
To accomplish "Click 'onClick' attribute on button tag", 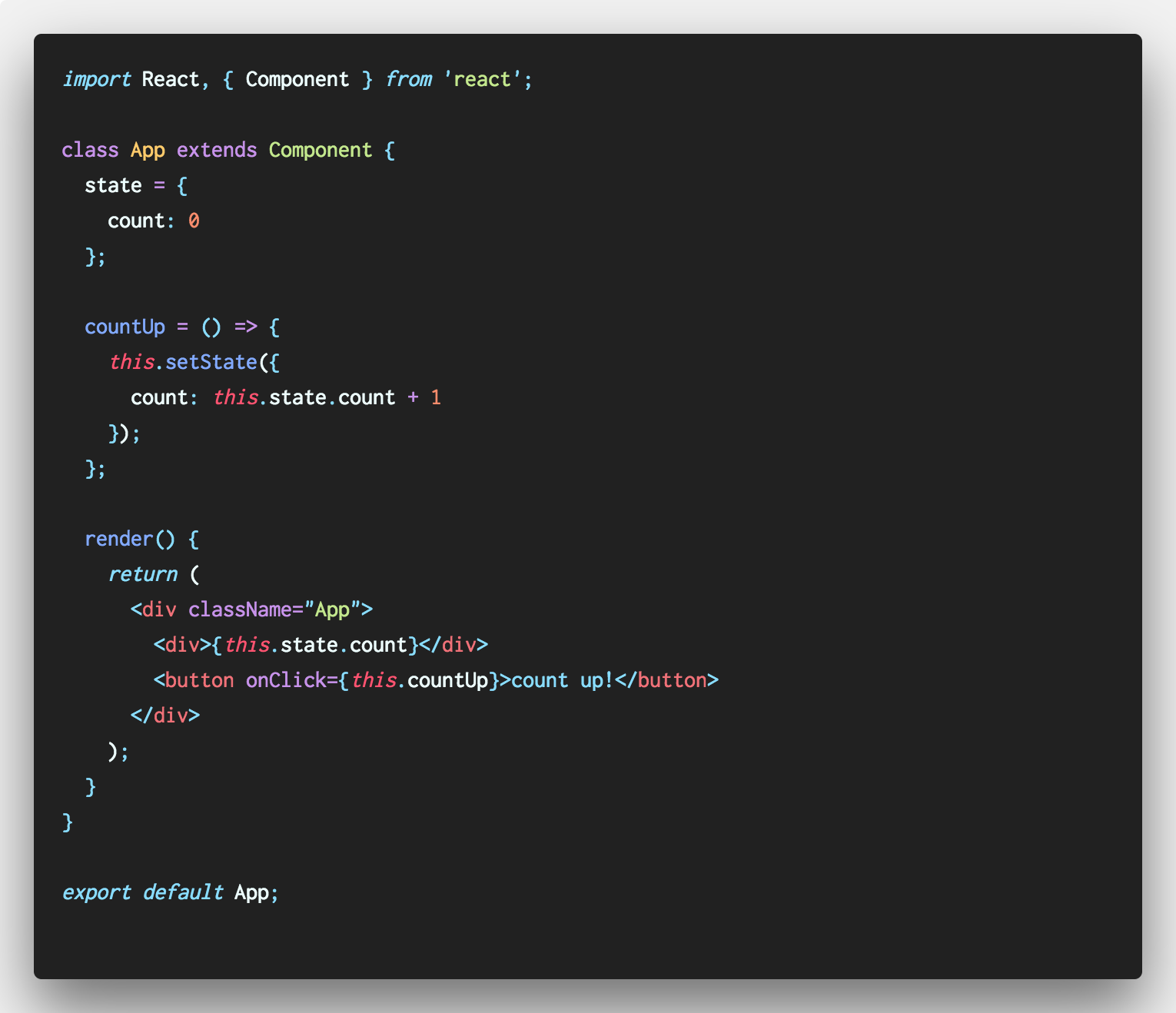I will [286, 680].
